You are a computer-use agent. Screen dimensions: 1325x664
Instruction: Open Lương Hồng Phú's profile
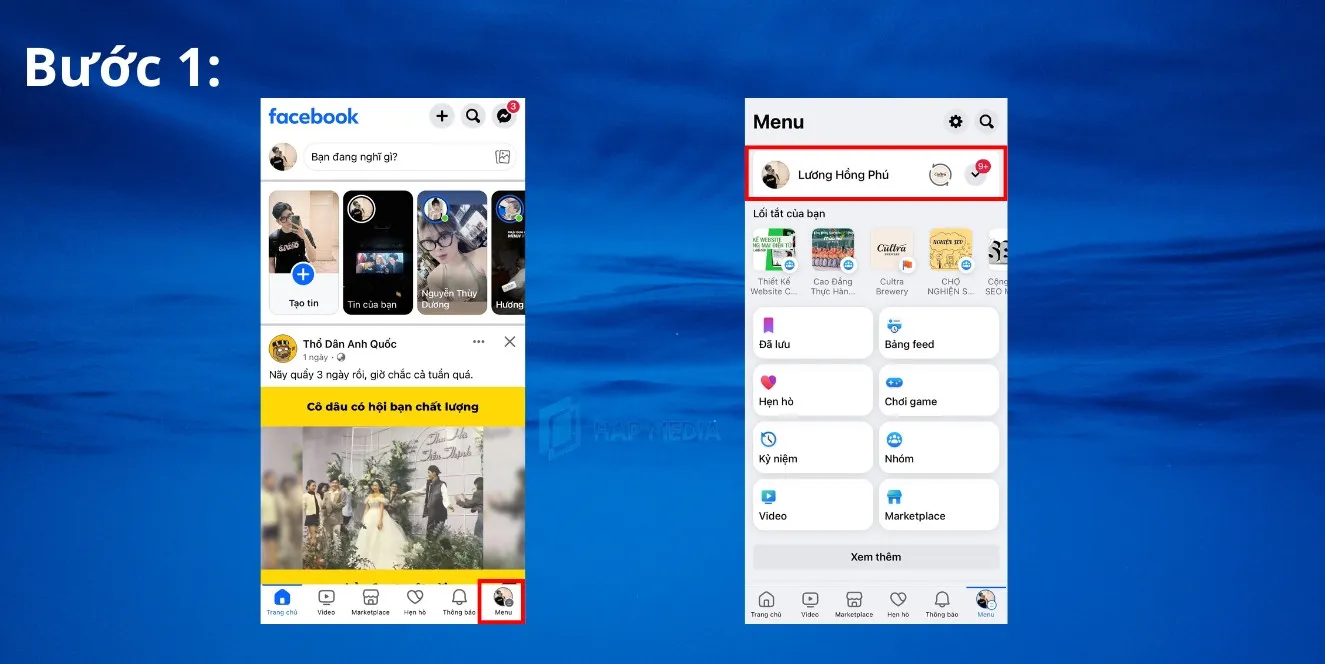coord(842,173)
